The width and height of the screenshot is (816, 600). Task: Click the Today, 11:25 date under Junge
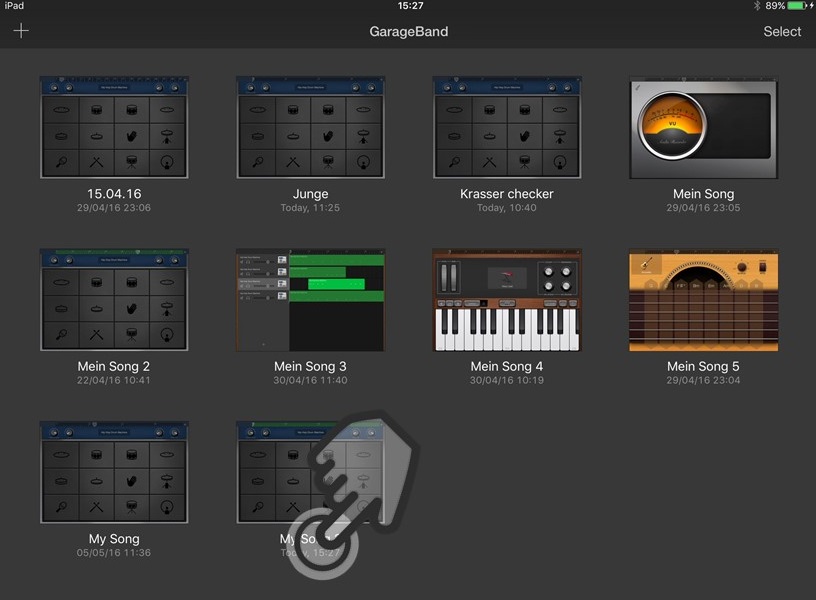pyautogui.click(x=310, y=208)
